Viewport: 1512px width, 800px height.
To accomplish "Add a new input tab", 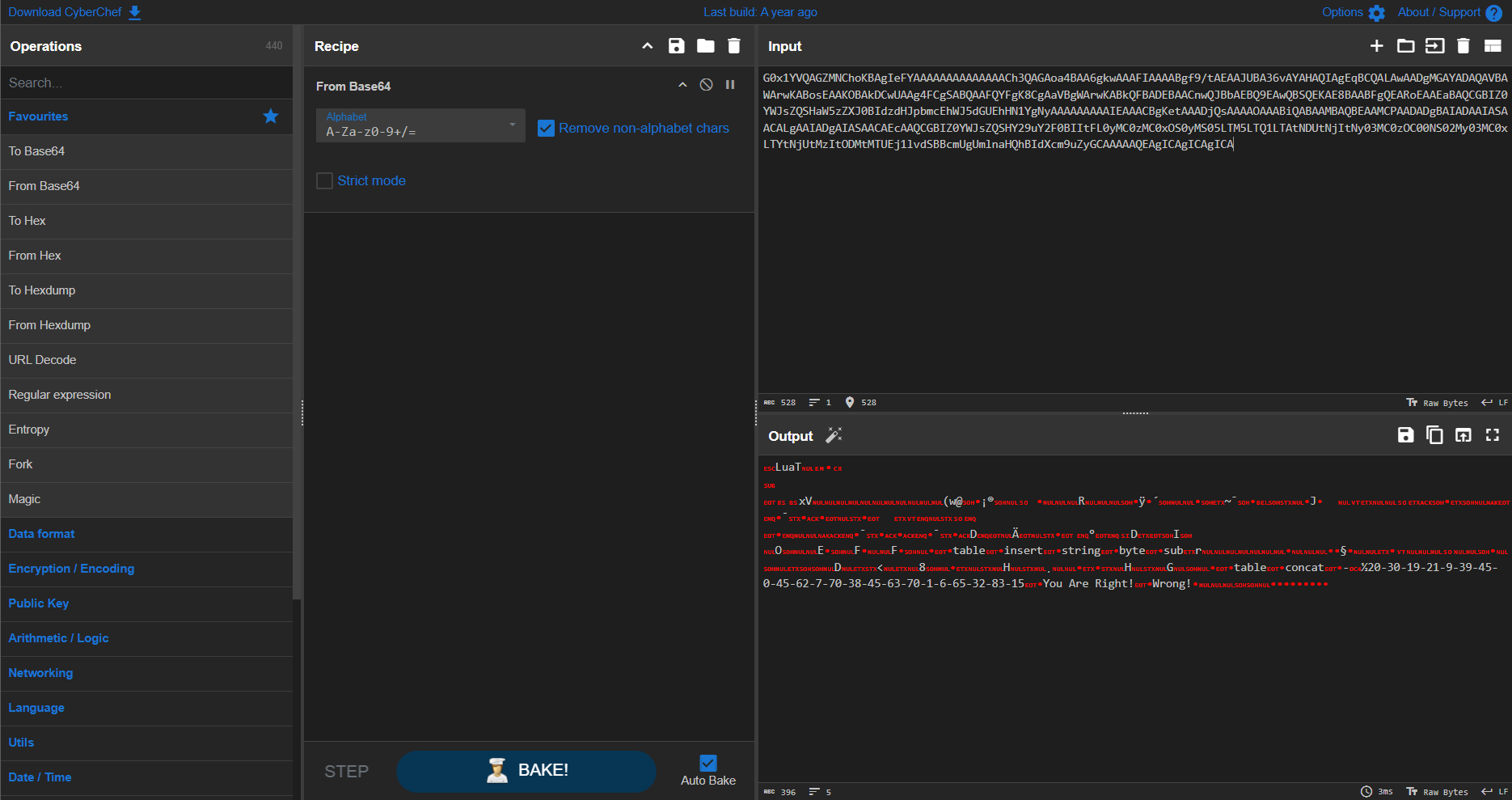I will pyautogui.click(x=1377, y=46).
